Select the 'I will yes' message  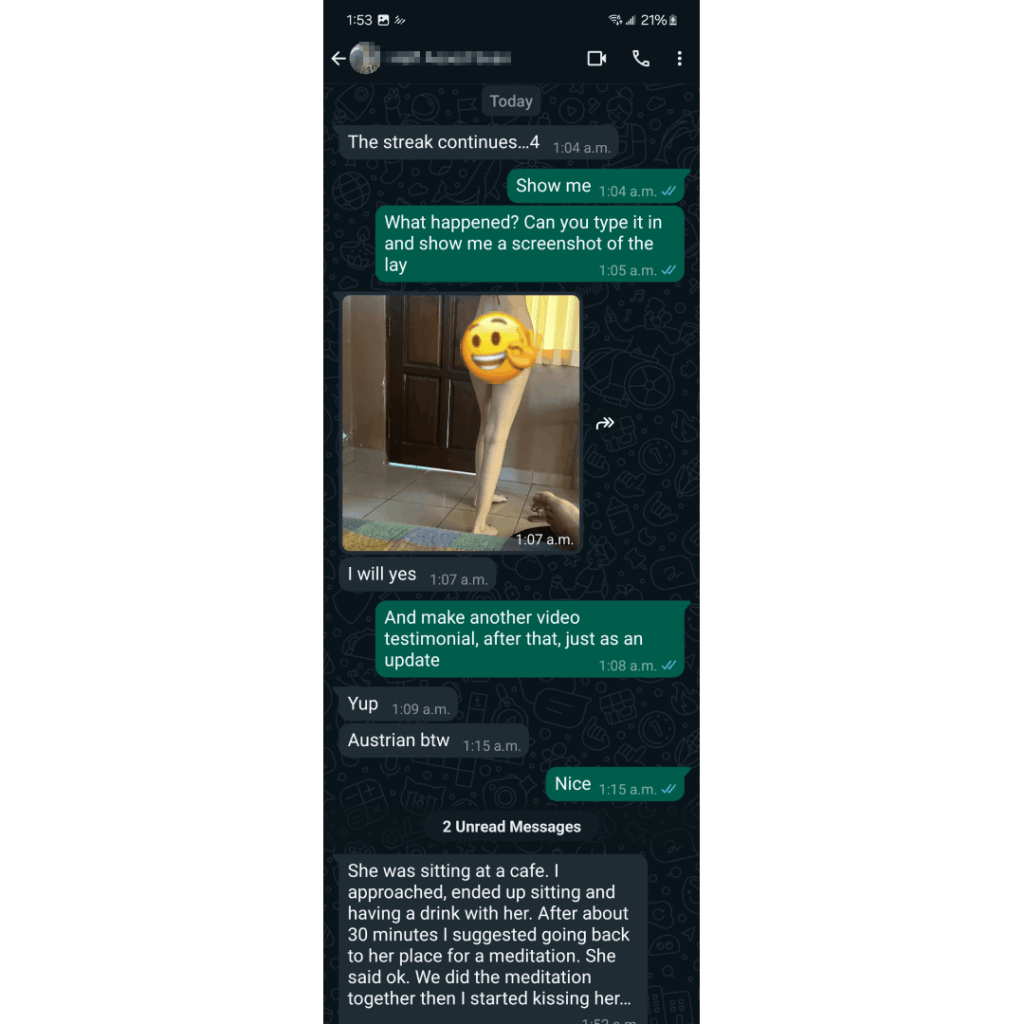(417, 575)
